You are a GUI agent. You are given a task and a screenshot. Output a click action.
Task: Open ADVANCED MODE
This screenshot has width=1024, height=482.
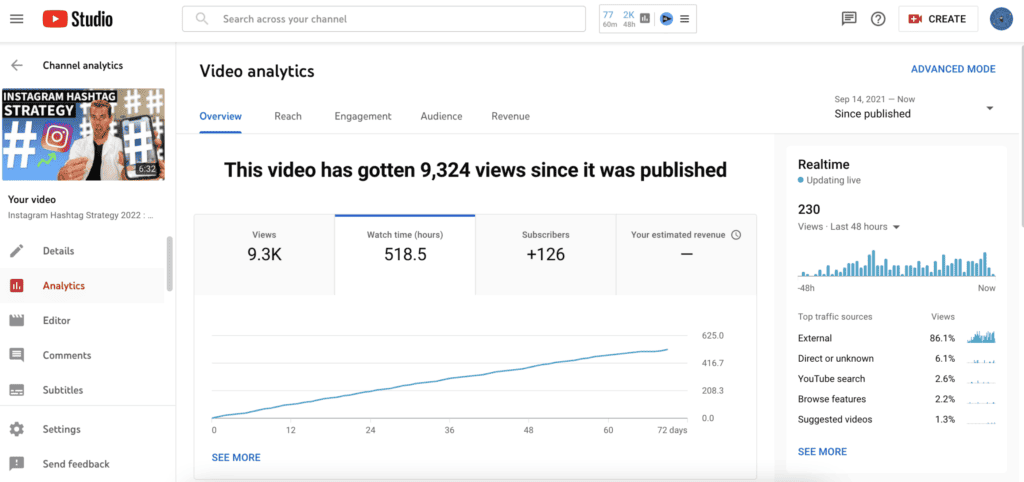tap(953, 69)
